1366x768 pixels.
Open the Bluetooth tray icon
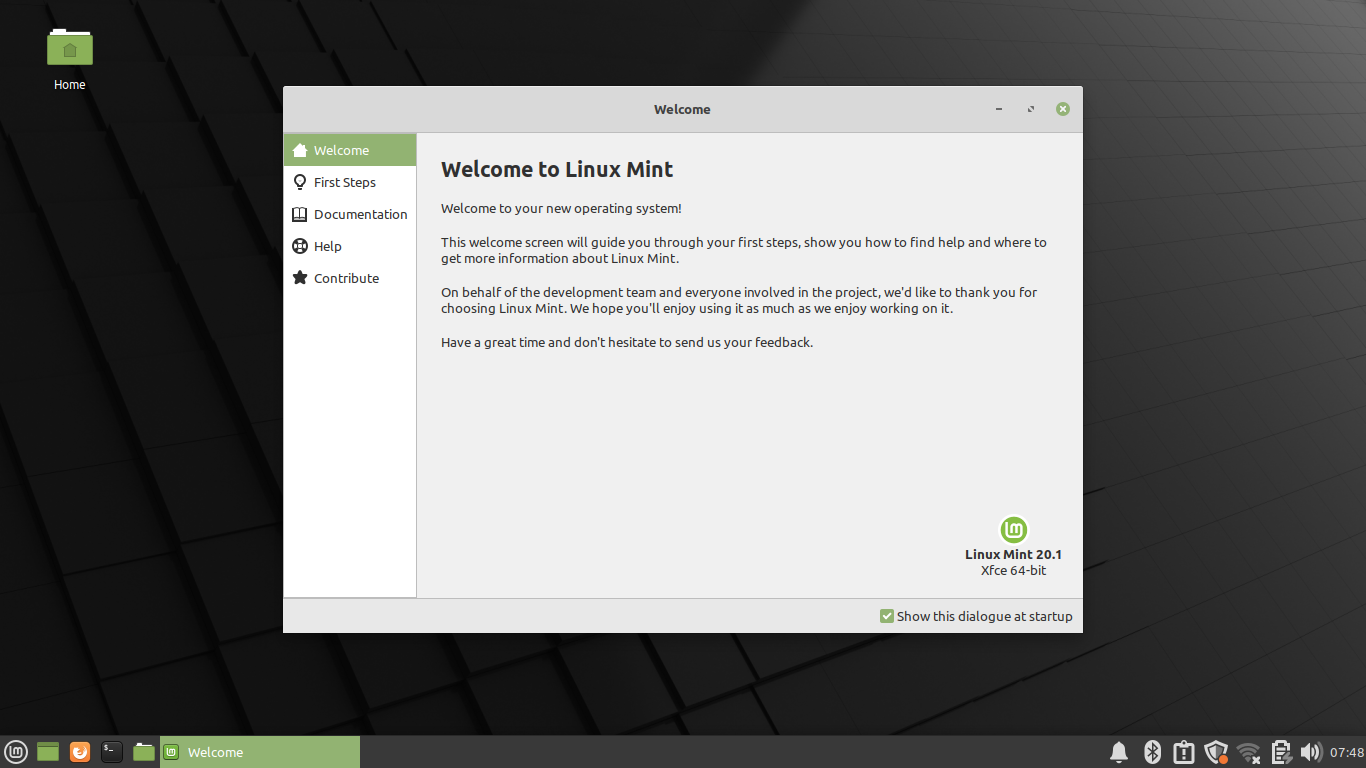tap(1152, 752)
